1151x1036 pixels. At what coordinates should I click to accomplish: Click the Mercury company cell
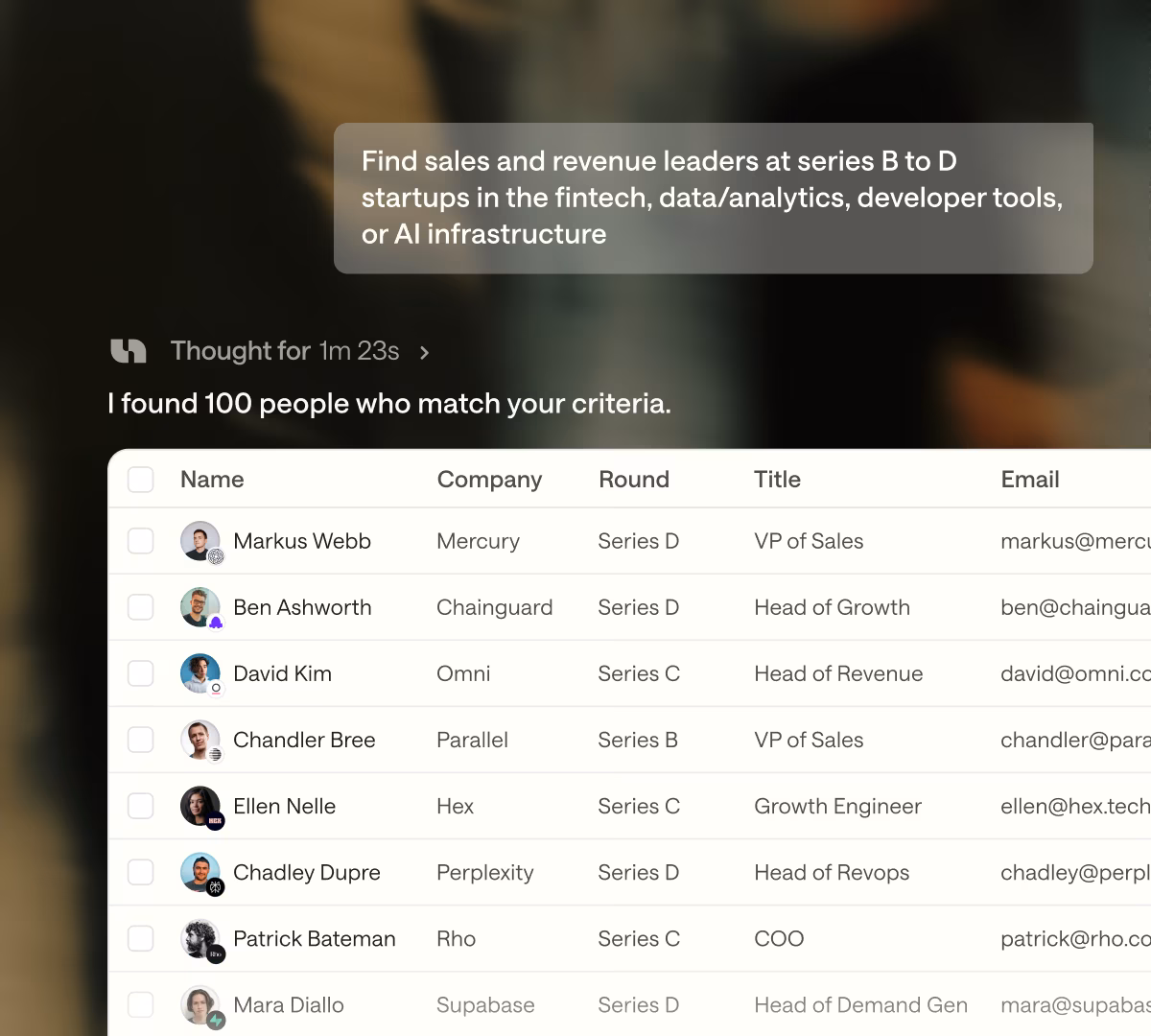pyautogui.click(x=478, y=541)
